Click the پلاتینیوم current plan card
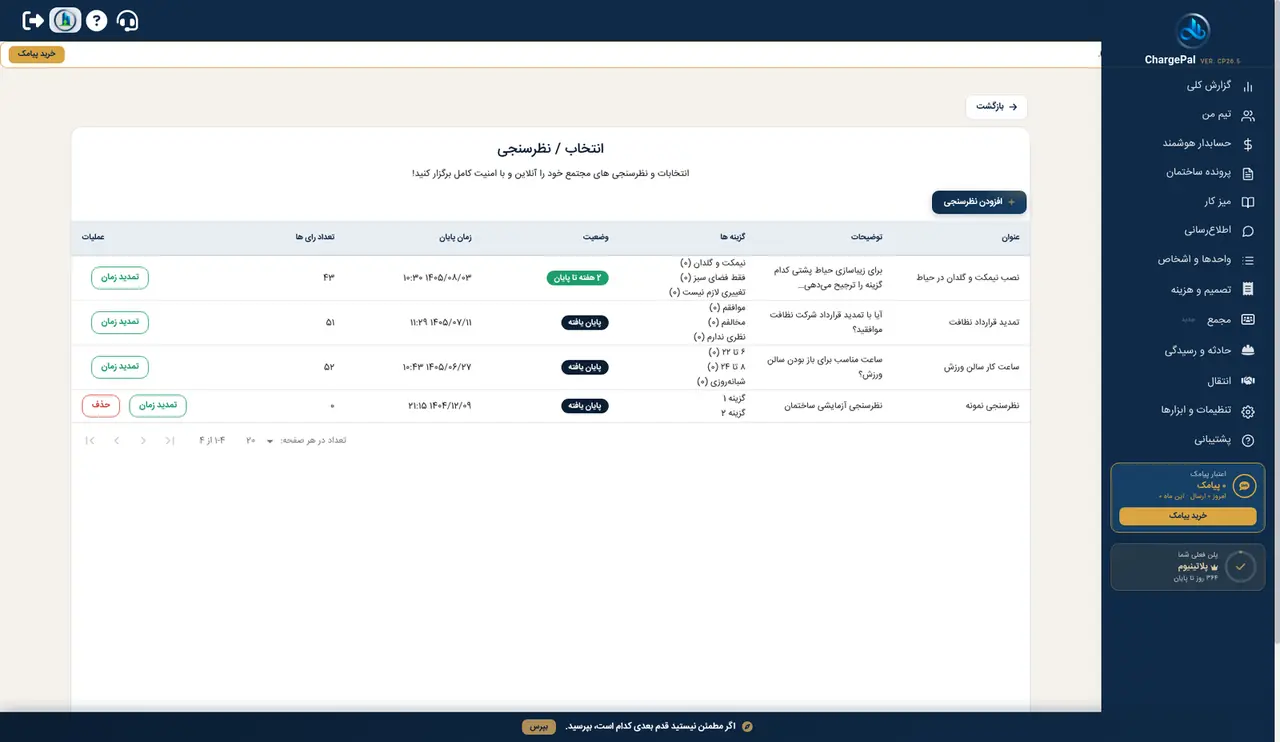1280x742 pixels. 1188,566
